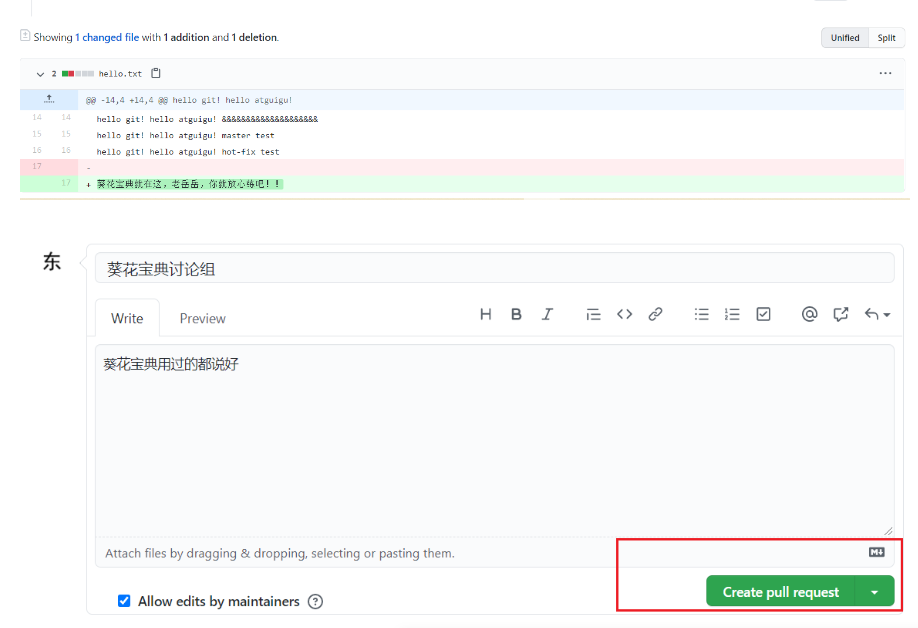Viewport: 918px width, 628px height.
Task: Click the Markdown supported icon
Action: (876, 552)
